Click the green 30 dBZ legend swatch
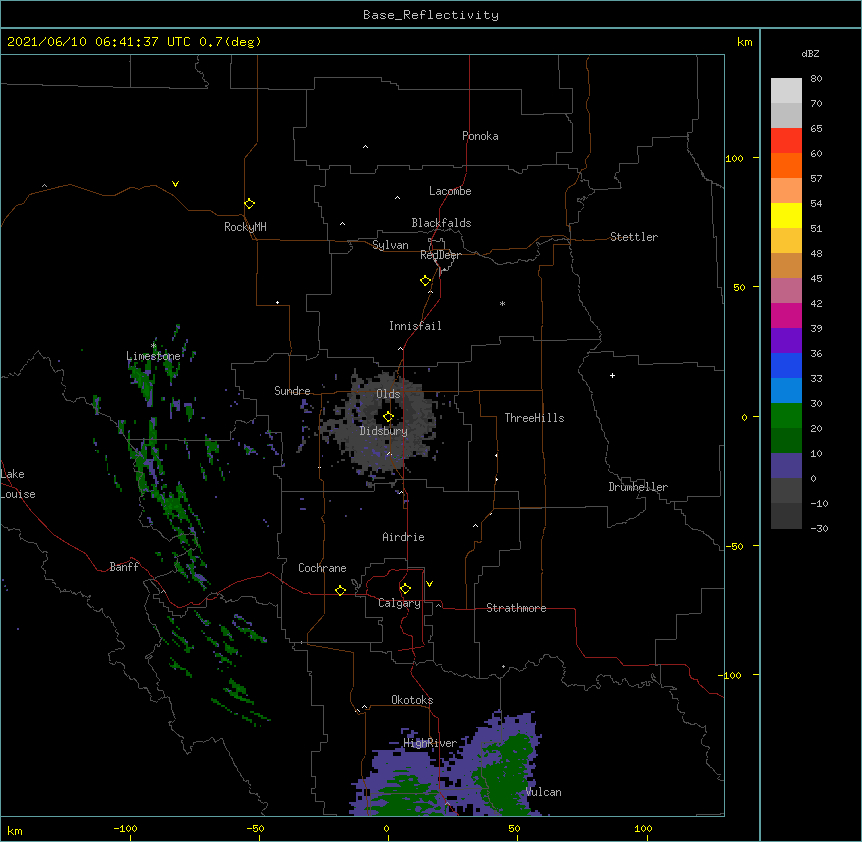862x842 pixels. point(786,416)
